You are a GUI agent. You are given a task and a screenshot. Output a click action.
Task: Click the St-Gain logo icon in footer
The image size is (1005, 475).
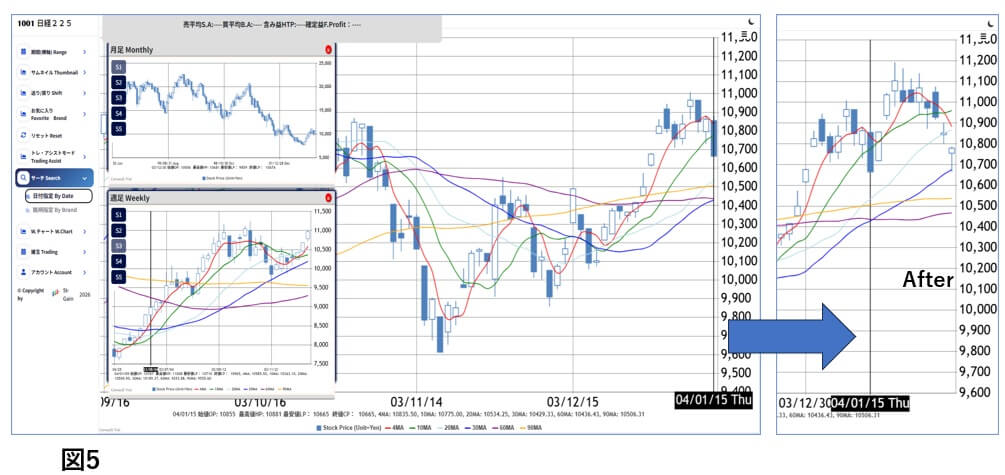[55, 293]
